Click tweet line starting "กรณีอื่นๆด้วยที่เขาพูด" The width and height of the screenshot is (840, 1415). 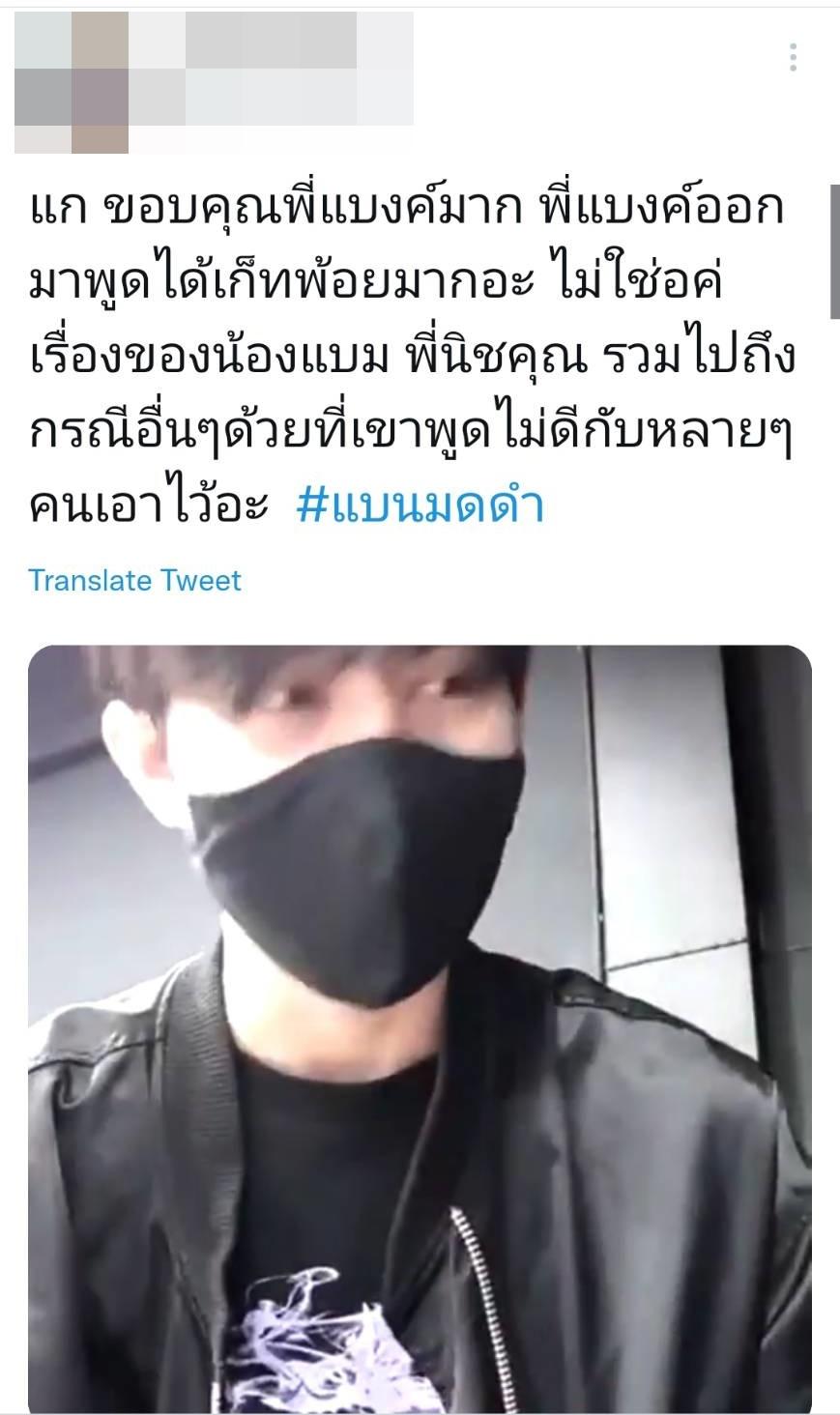click(412, 432)
